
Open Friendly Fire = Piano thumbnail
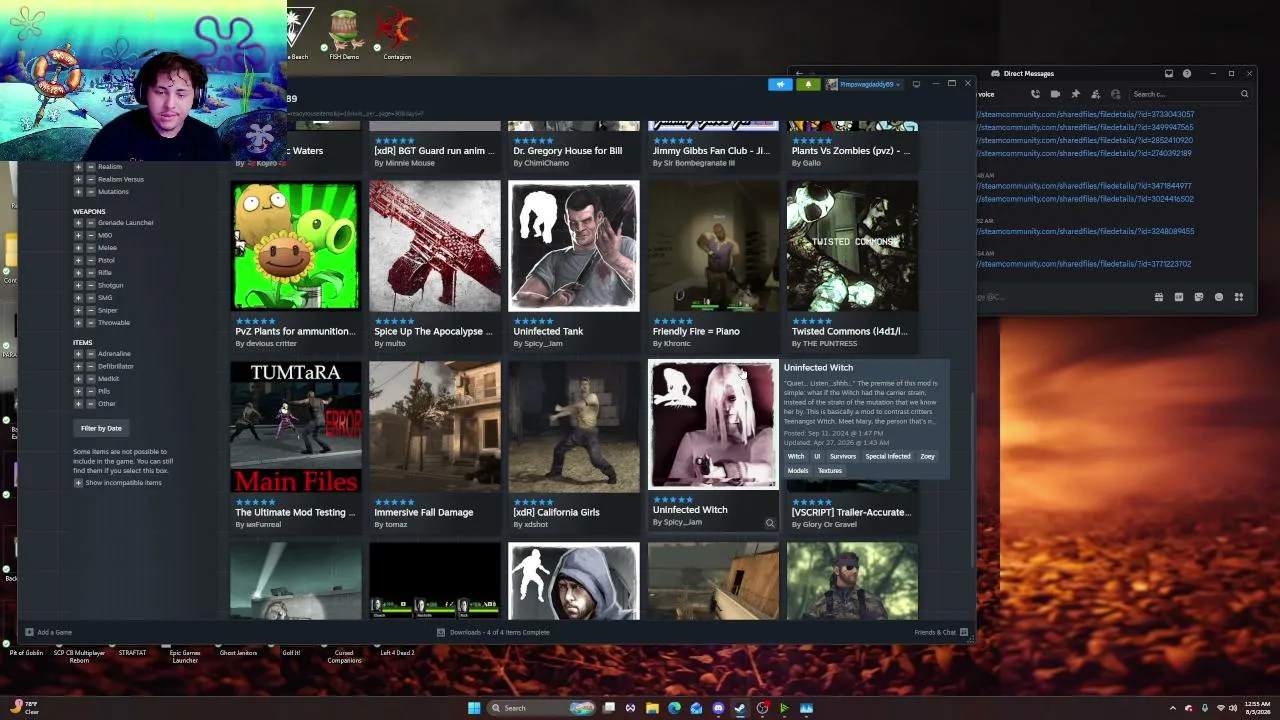[x=713, y=246]
